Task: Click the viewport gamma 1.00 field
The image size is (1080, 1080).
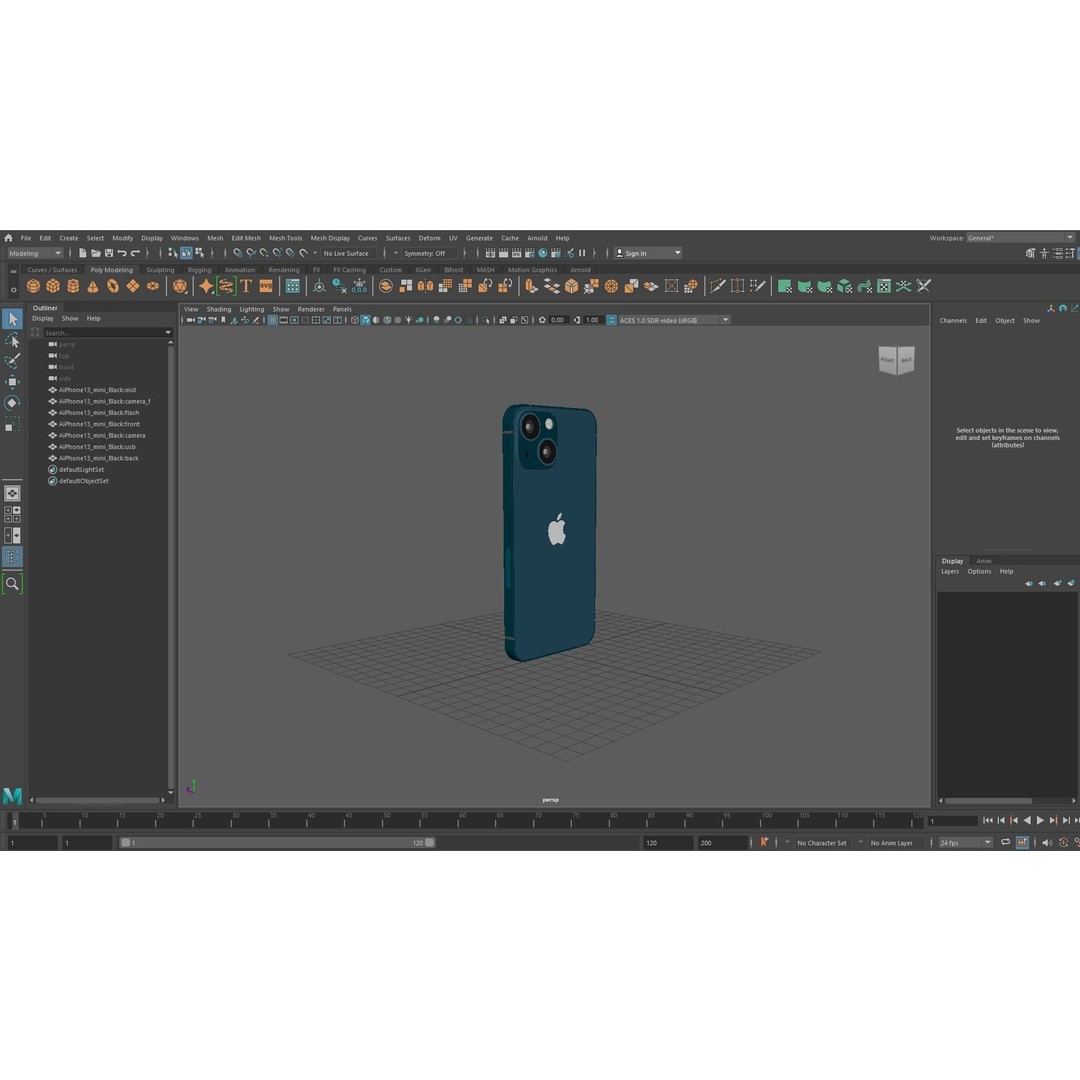Action: click(x=592, y=320)
